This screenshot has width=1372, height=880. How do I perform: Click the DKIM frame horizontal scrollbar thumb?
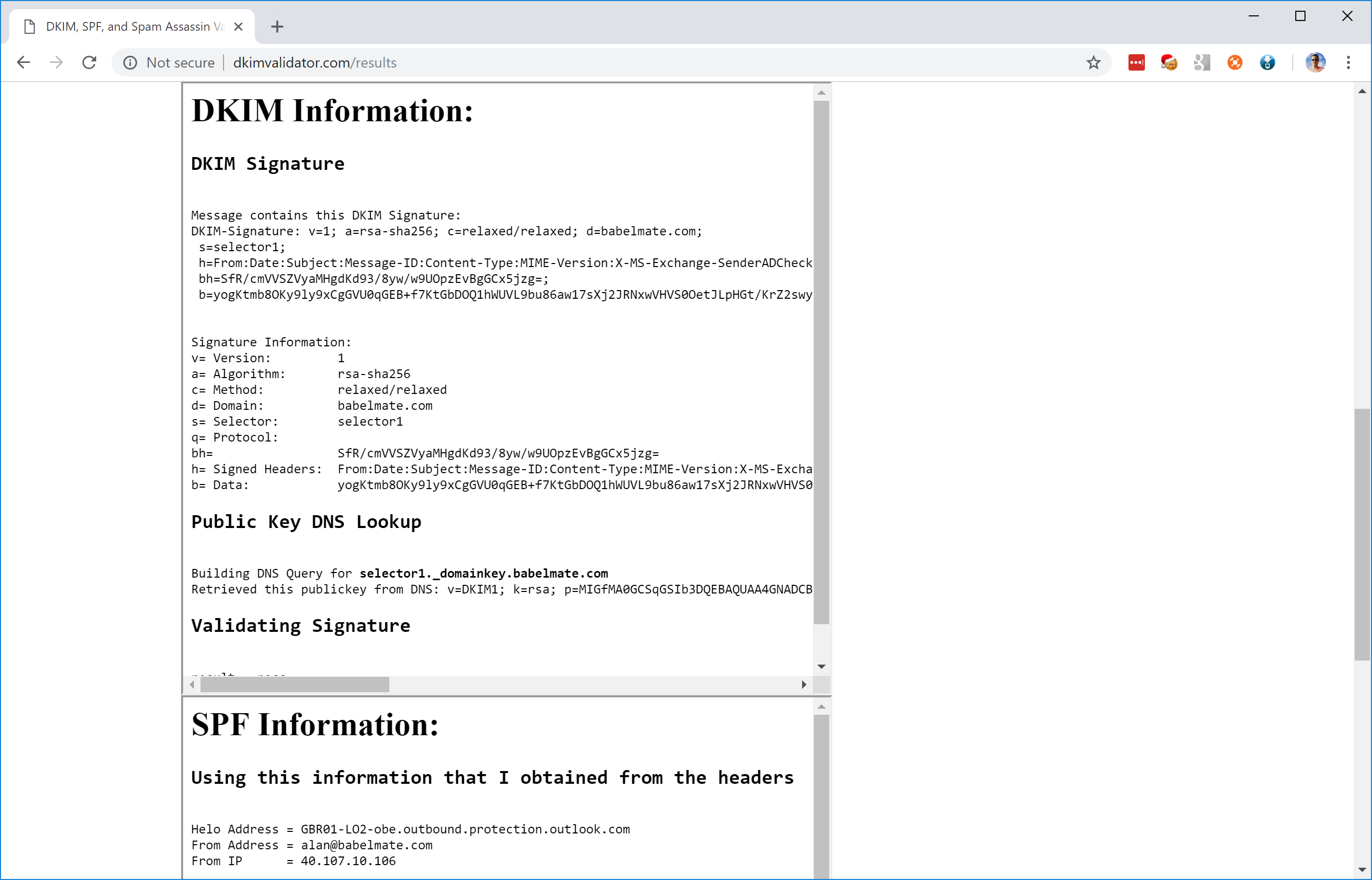(295, 685)
